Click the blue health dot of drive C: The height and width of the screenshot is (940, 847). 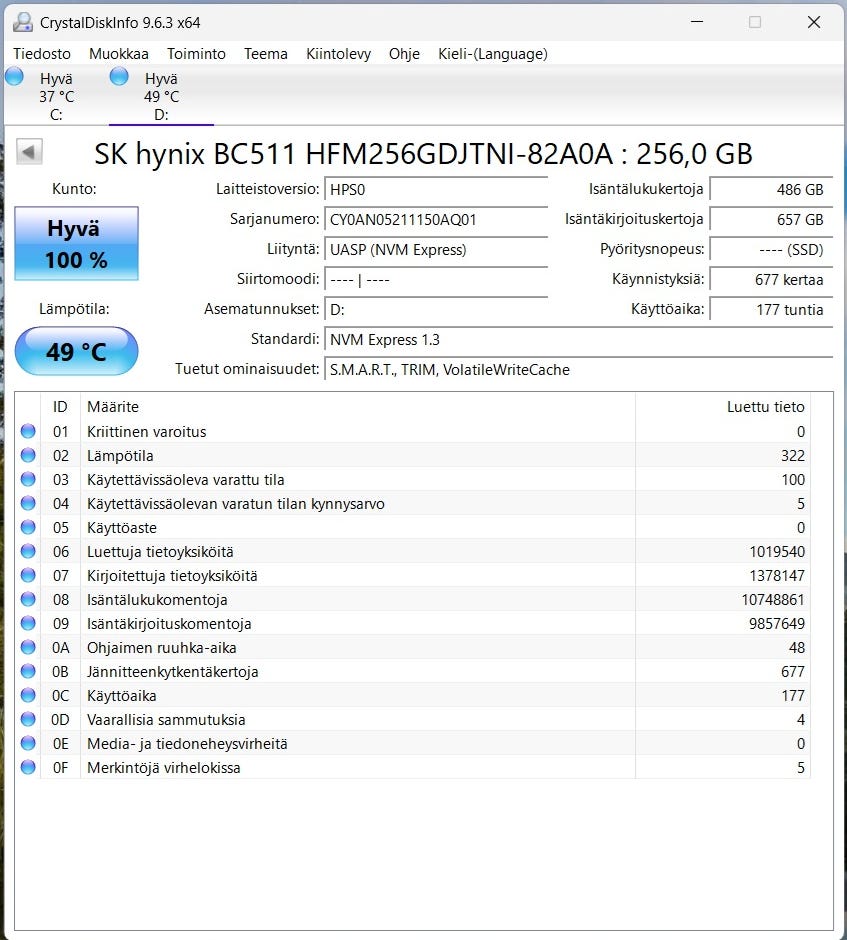(14, 76)
